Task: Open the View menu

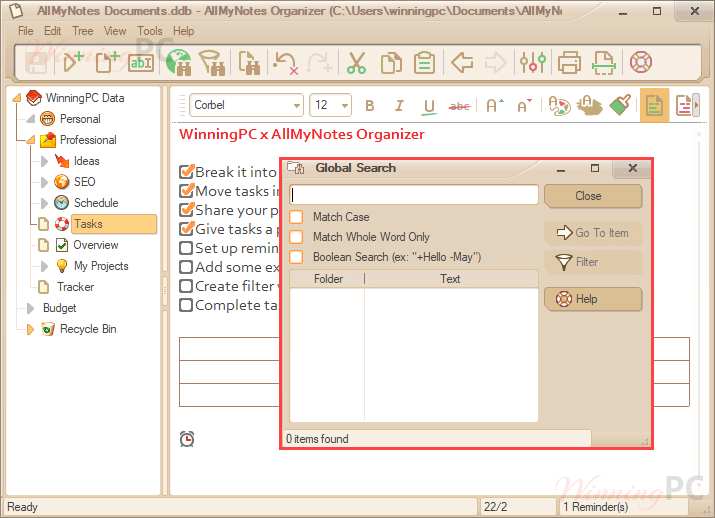Action: pos(115,31)
